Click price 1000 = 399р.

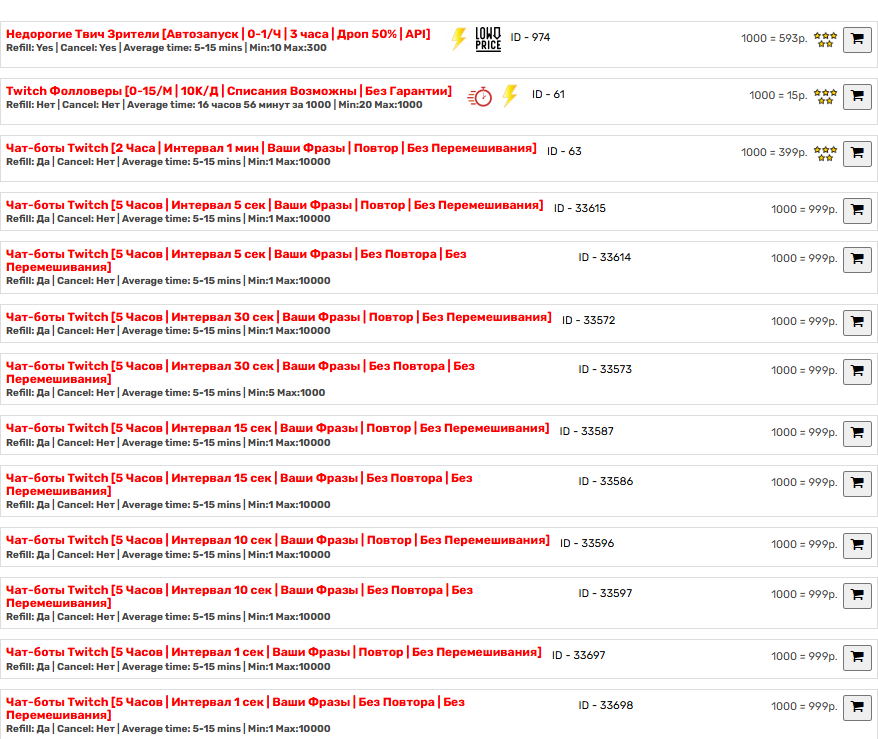pos(774,153)
